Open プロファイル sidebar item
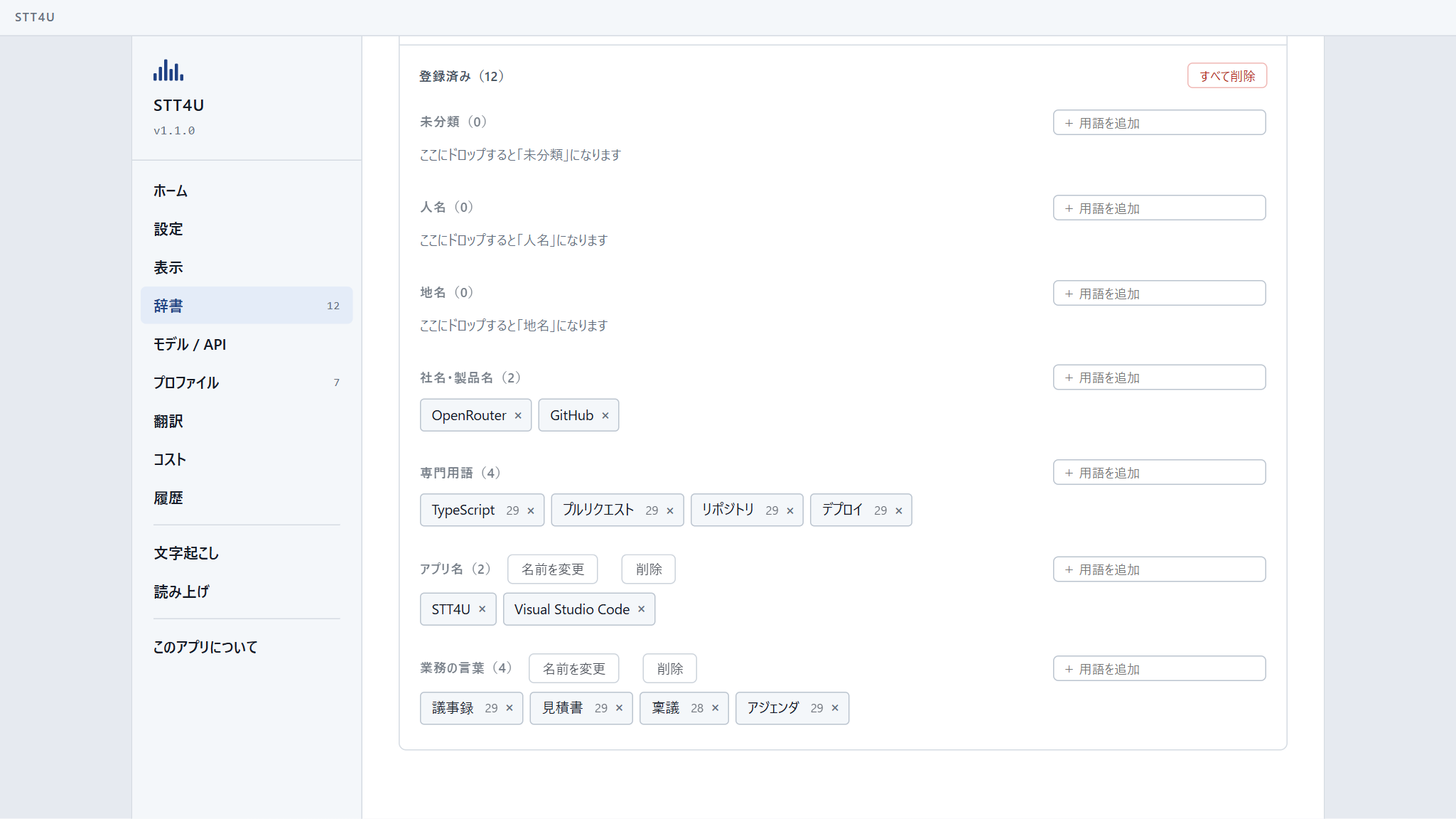Image resolution: width=1456 pixels, height=819 pixels. (247, 382)
